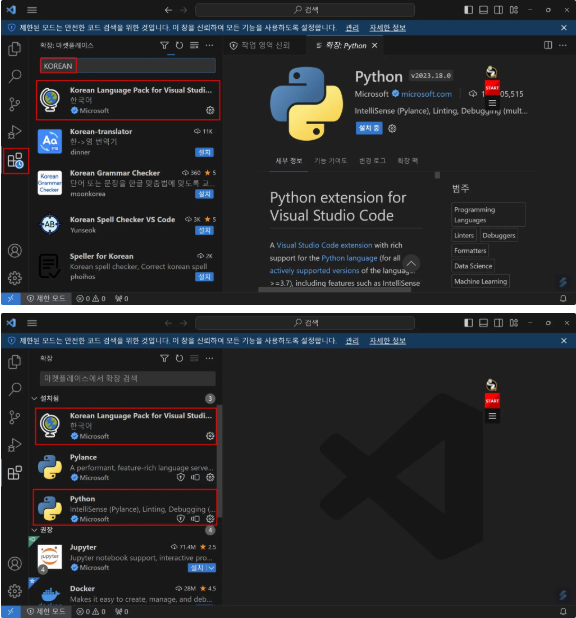This screenshot has height=618, width=576.
Task: Open 변경 로그 changelog tab
Action: tap(372, 161)
